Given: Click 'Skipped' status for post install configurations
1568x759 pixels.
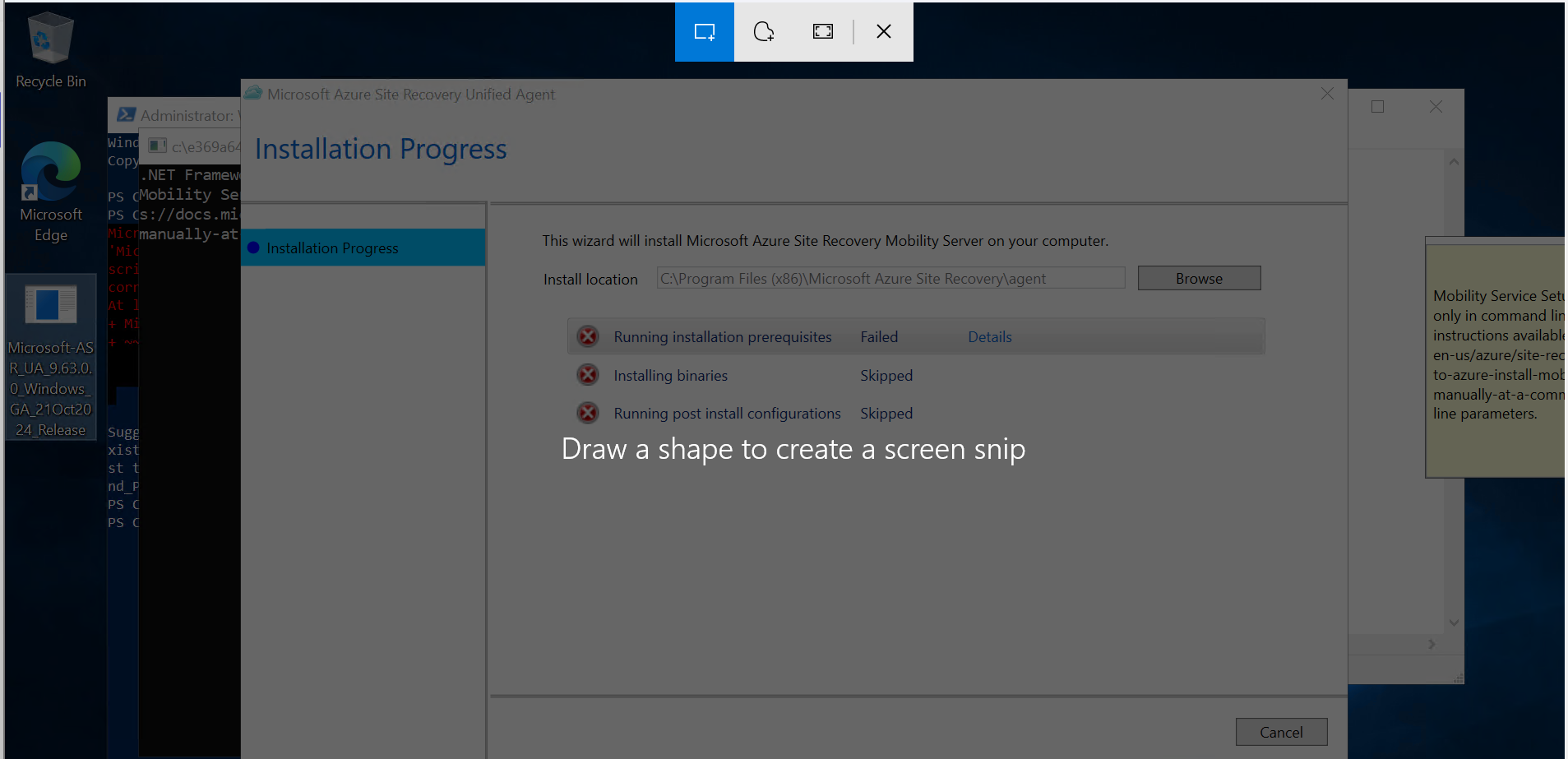Looking at the screenshot, I should click(886, 414).
